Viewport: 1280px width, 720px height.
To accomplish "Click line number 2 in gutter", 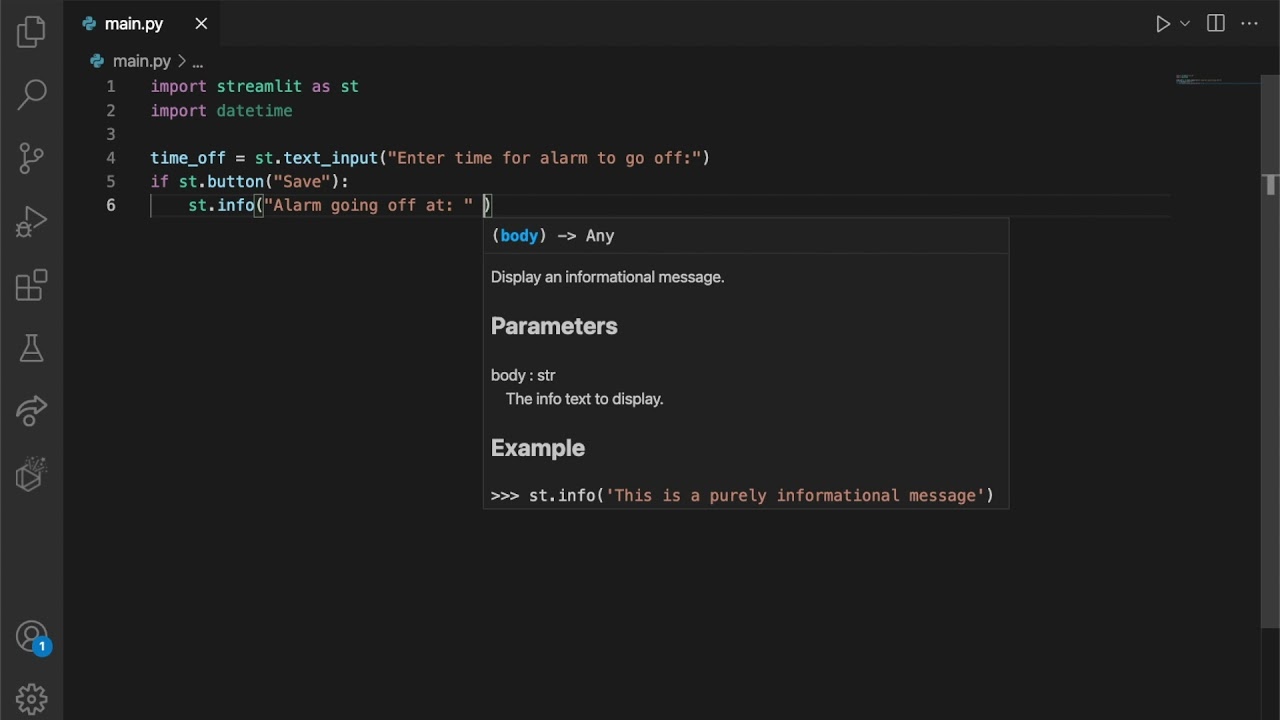I will (x=111, y=111).
